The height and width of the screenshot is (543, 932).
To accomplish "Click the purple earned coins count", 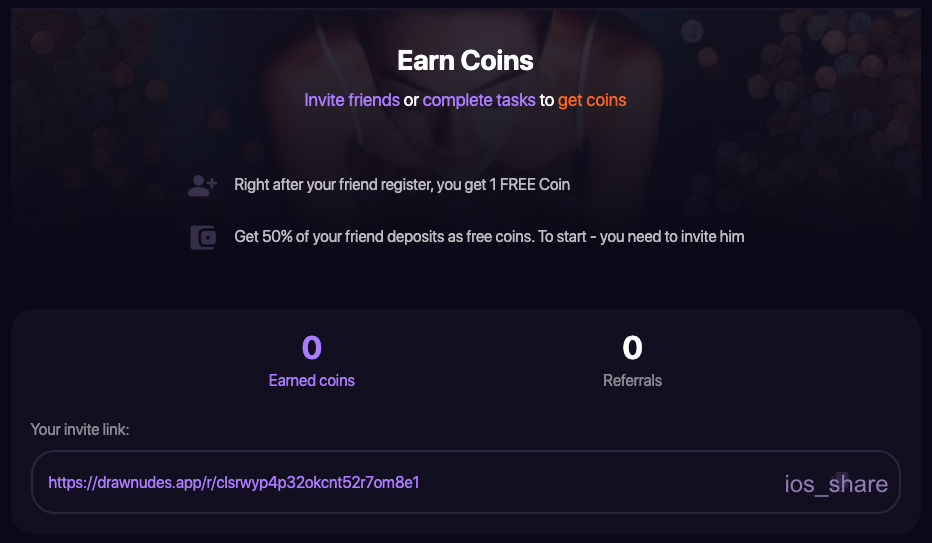I will coord(312,348).
